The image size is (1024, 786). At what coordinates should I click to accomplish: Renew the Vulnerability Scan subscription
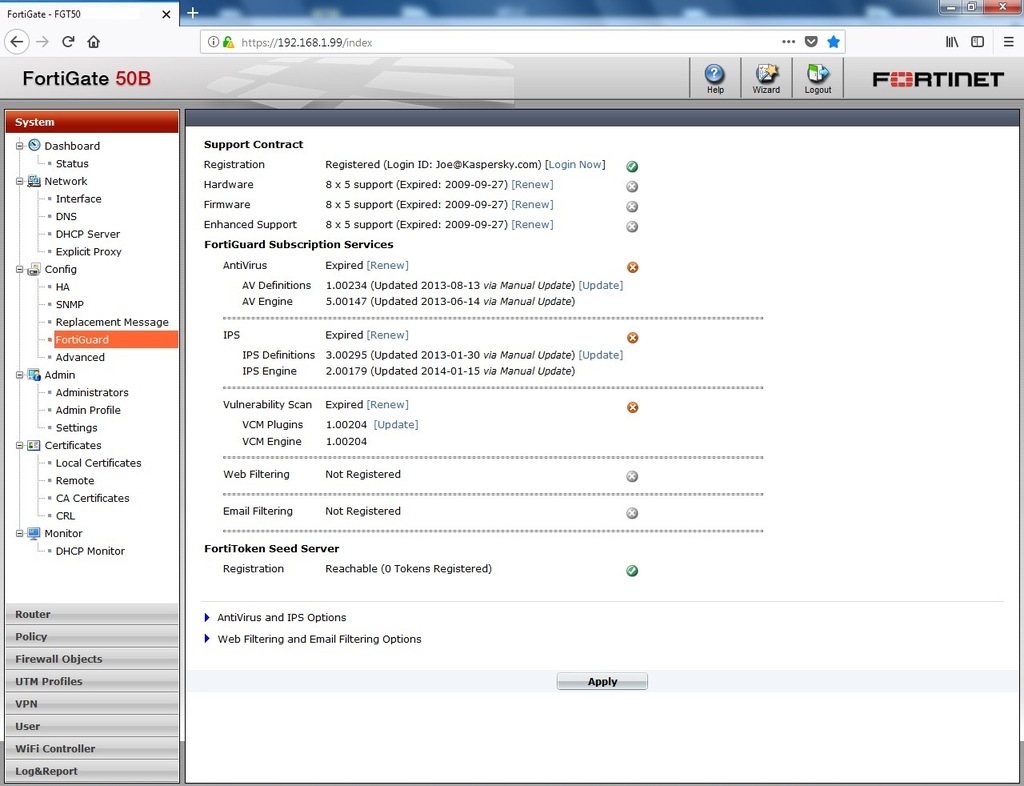pyautogui.click(x=387, y=405)
